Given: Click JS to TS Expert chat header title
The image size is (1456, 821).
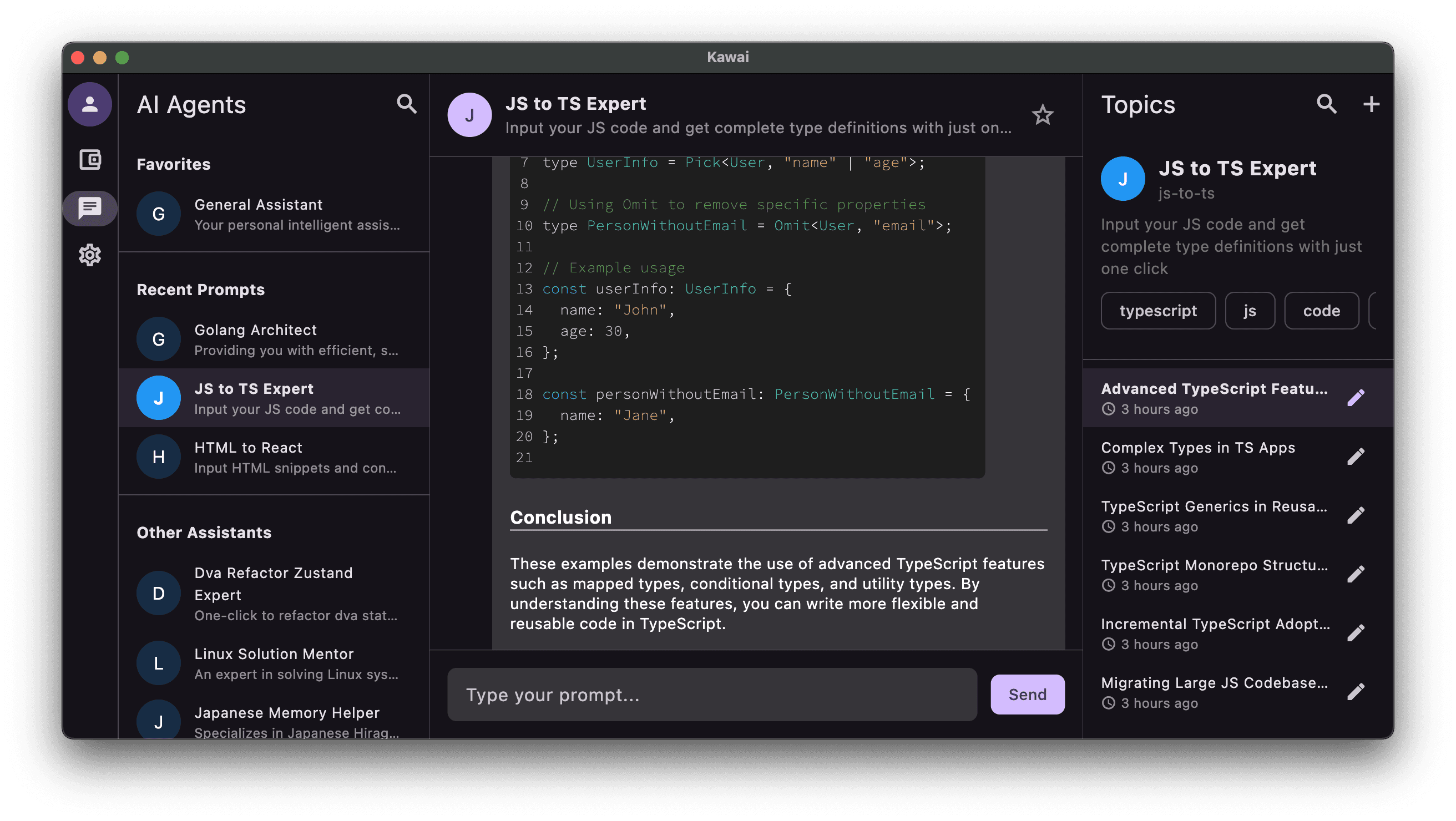Looking at the screenshot, I should pos(575,104).
